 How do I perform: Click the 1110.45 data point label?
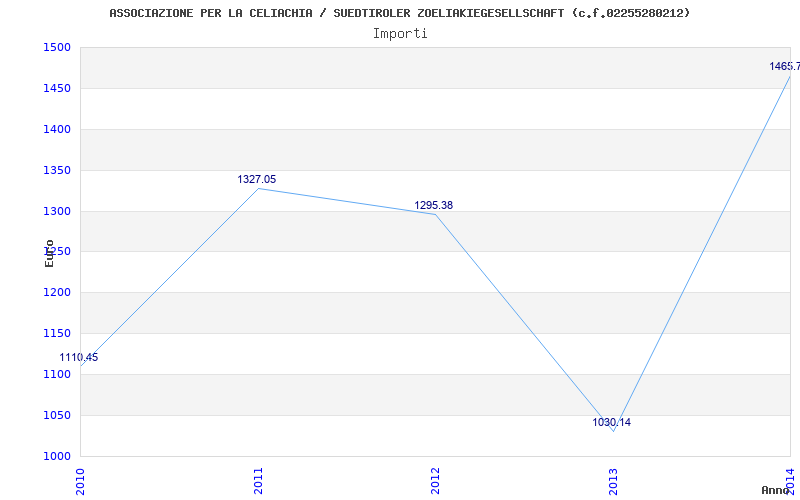[79, 358]
